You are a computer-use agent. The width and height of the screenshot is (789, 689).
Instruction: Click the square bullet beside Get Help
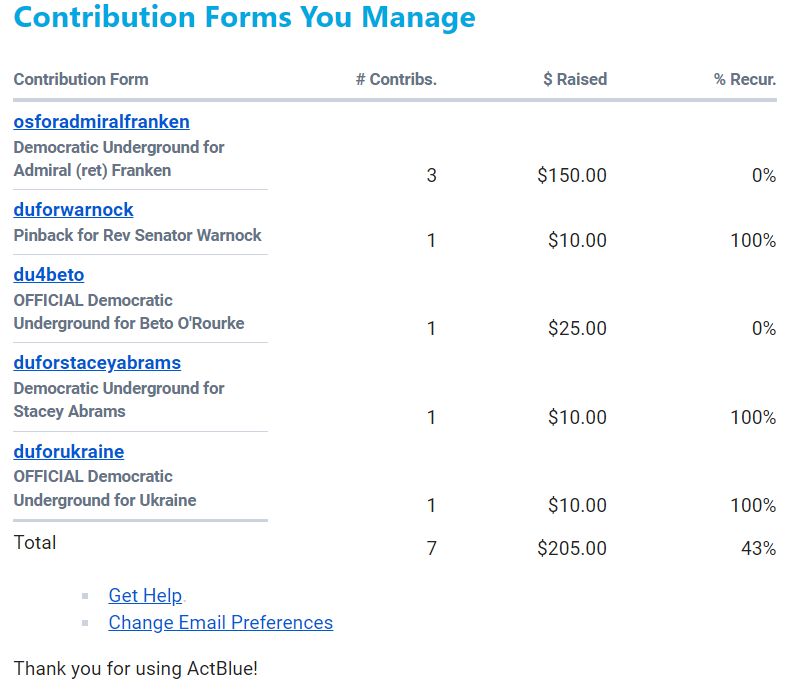click(86, 597)
